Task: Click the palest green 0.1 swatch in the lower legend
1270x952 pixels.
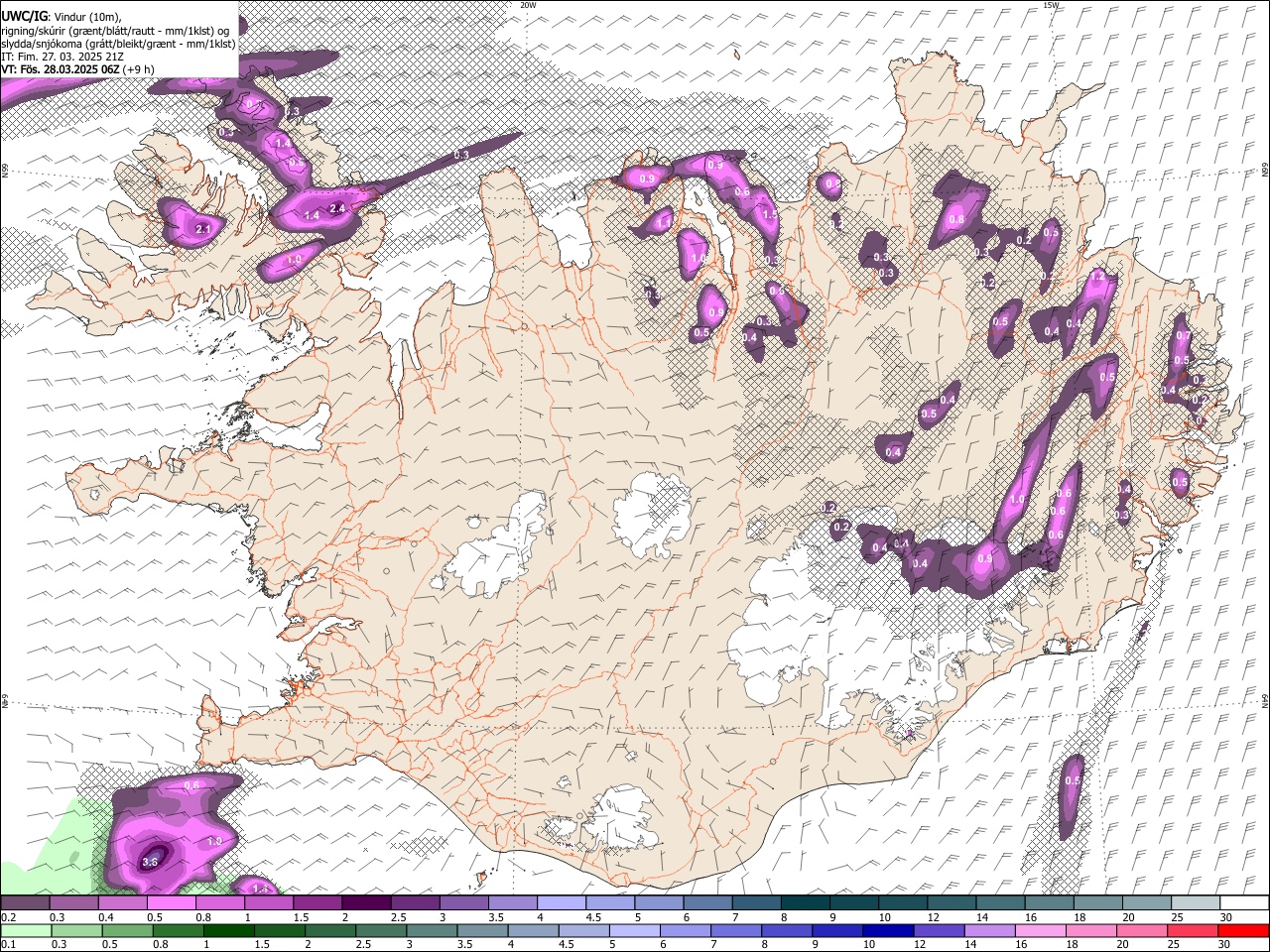Action: pyautogui.click(x=26, y=930)
